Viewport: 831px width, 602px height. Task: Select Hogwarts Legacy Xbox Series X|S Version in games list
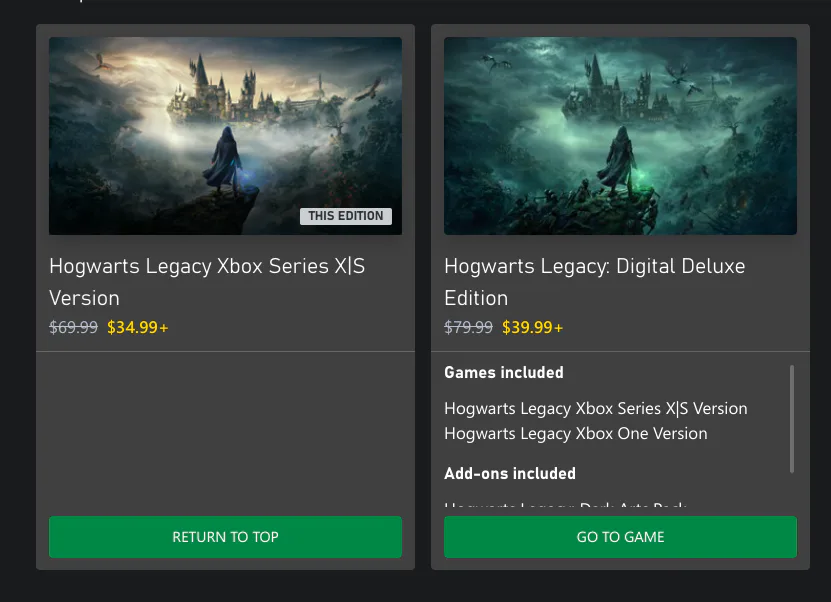[596, 409]
